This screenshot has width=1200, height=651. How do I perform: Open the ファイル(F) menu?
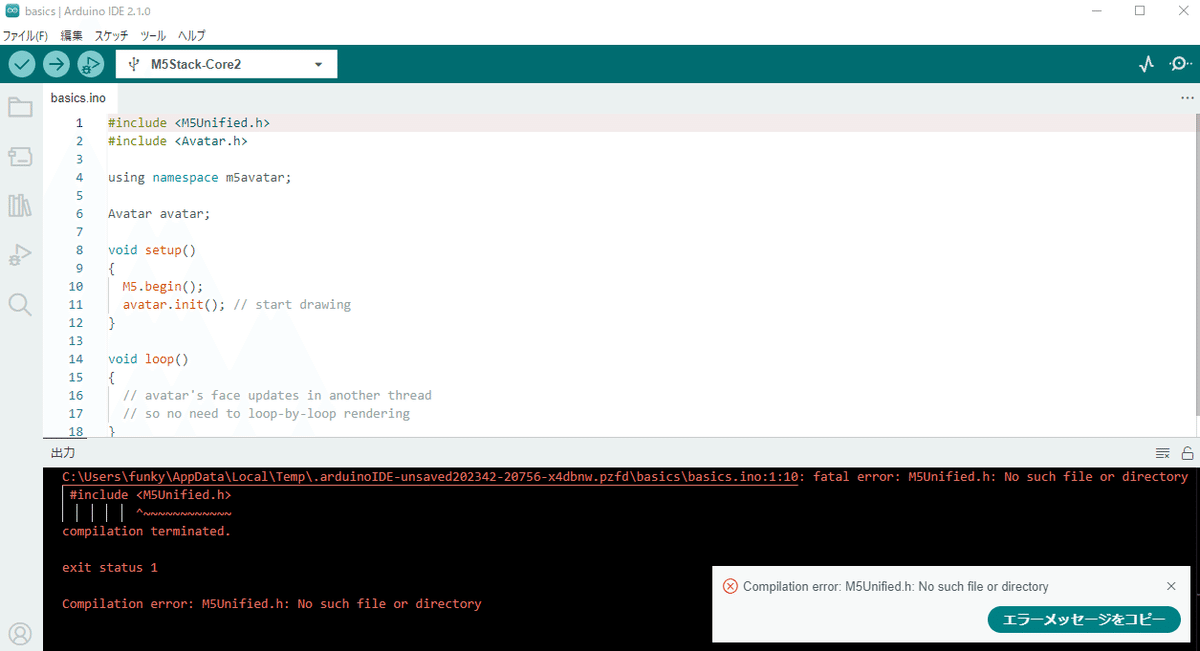pyautogui.click(x=25, y=35)
